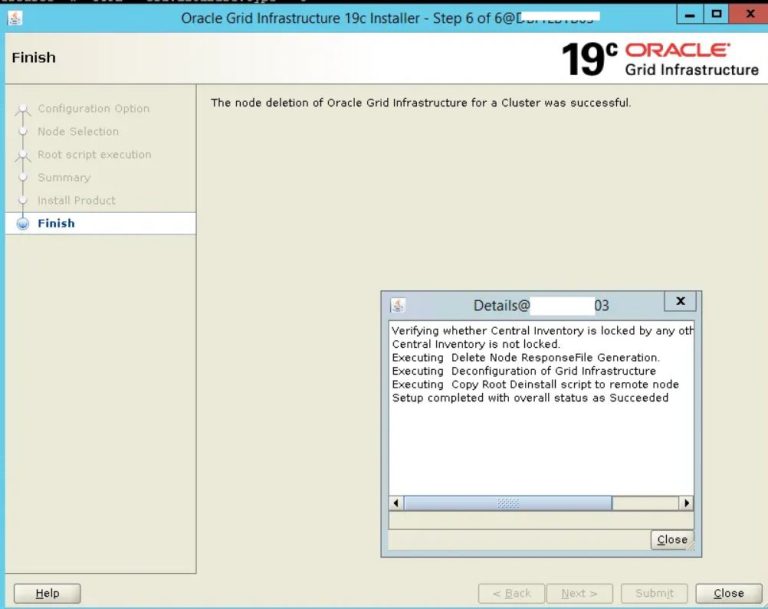The width and height of the screenshot is (768, 609).
Task: Select the Summary step
Action: click(64, 177)
